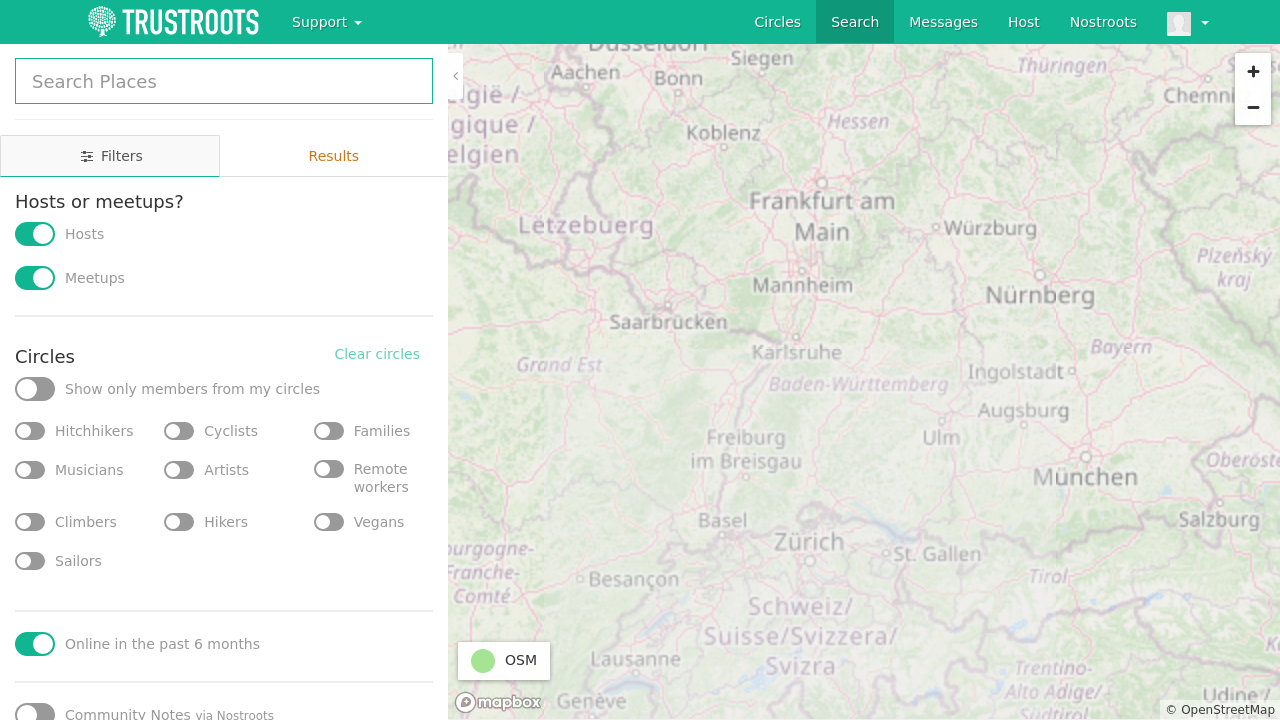Viewport: 1280px width, 720px height.
Task: Click the Freiburg im Breisgau map label
Action: [746, 449]
